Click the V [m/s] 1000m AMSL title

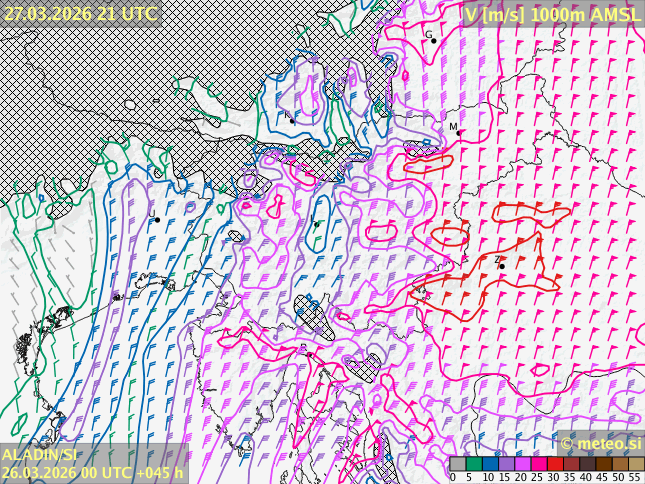pos(552,14)
